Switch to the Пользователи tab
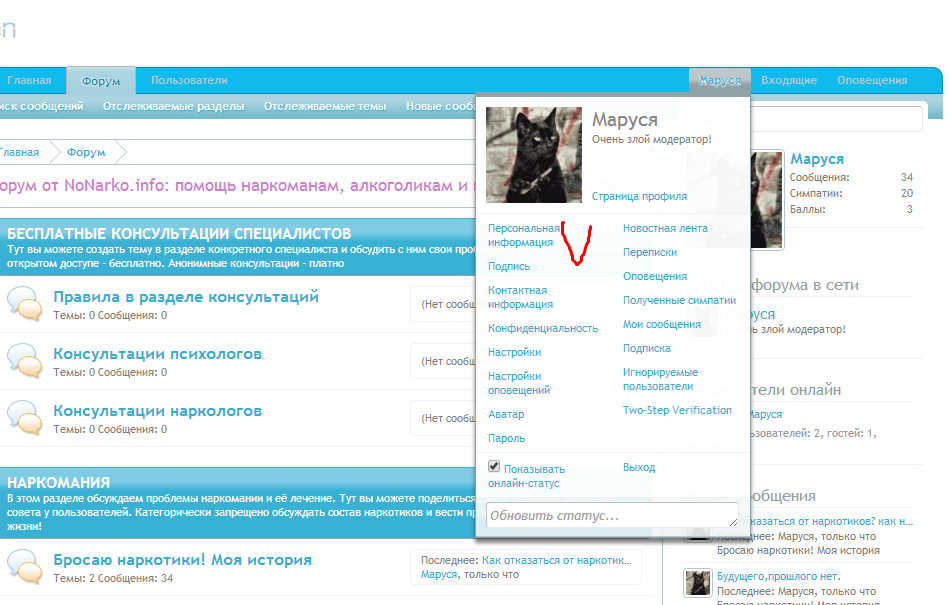 pos(189,81)
